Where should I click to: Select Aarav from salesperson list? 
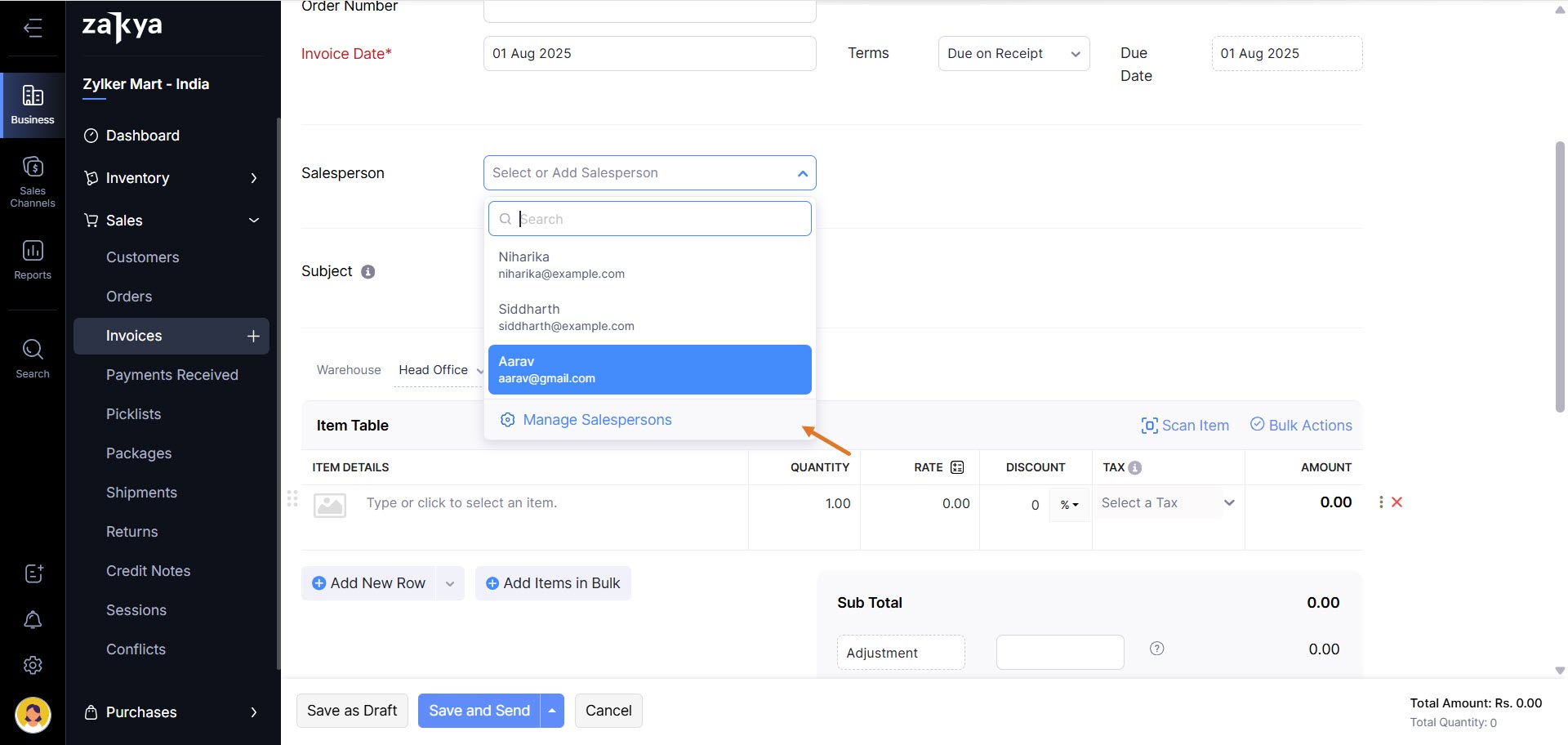649,369
